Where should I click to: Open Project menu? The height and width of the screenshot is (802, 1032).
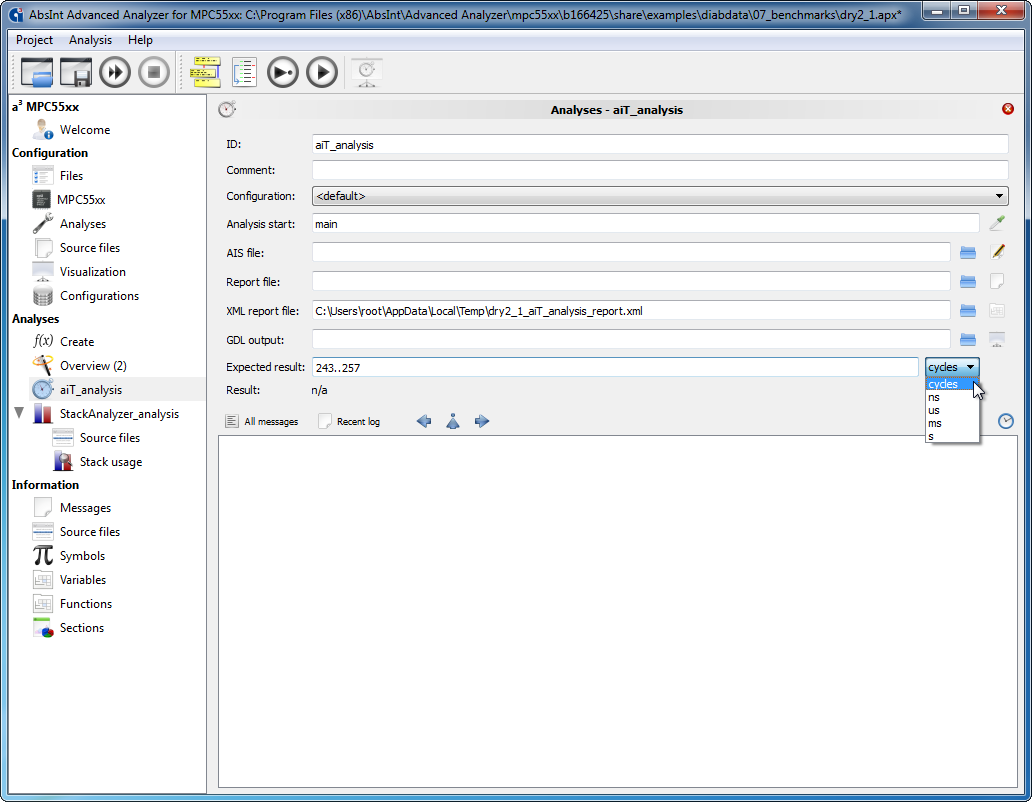coord(34,40)
